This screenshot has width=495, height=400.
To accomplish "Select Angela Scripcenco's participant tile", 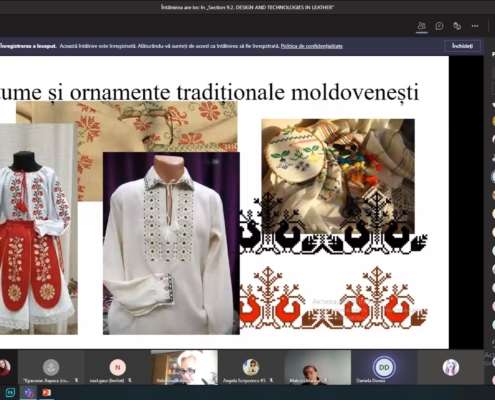I will (251, 368).
